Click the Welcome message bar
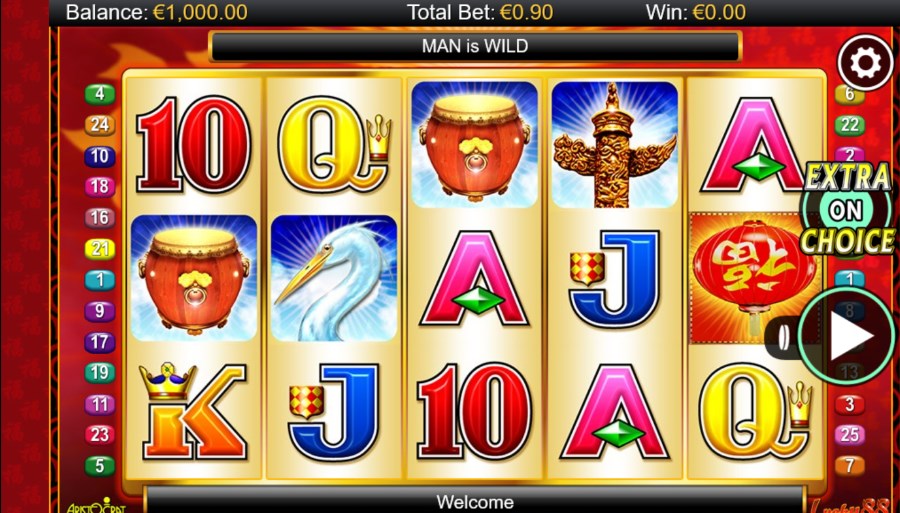The width and height of the screenshot is (900, 513). point(475,501)
